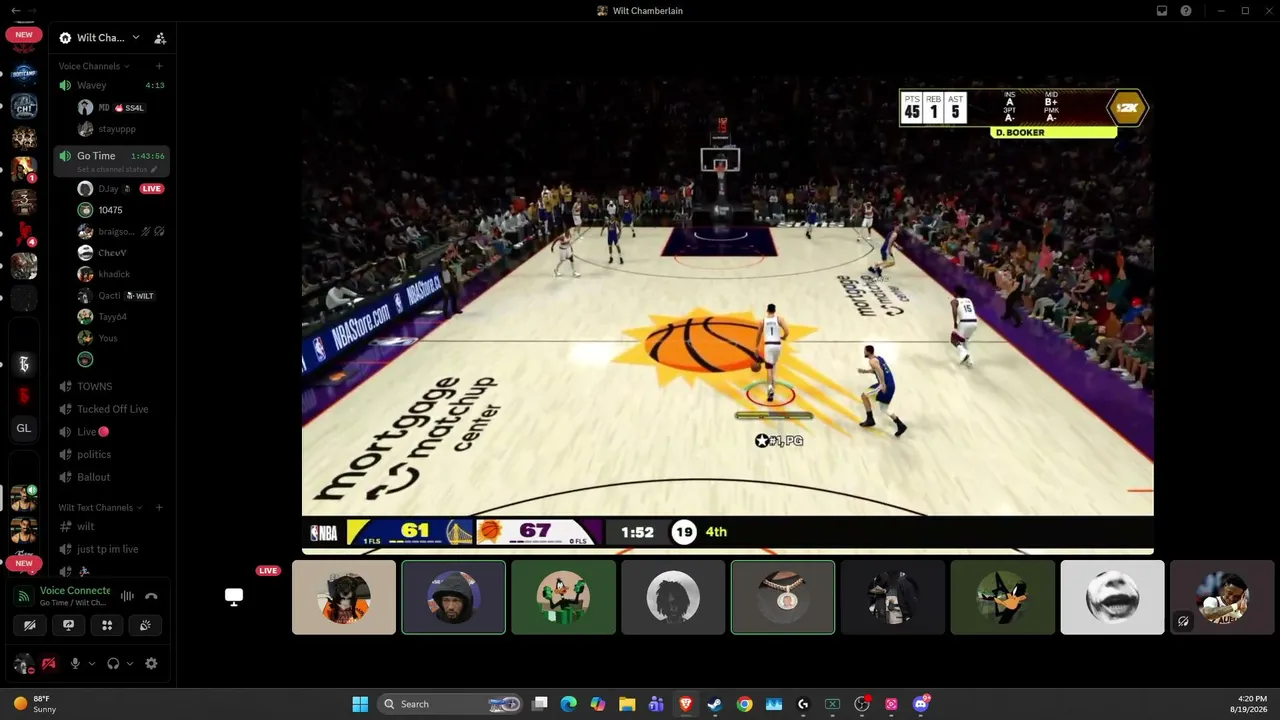This screenshot has height=720, width=1280.
Task: Open the soundboard from the voice panel
Action: click(x=145, y=625)
